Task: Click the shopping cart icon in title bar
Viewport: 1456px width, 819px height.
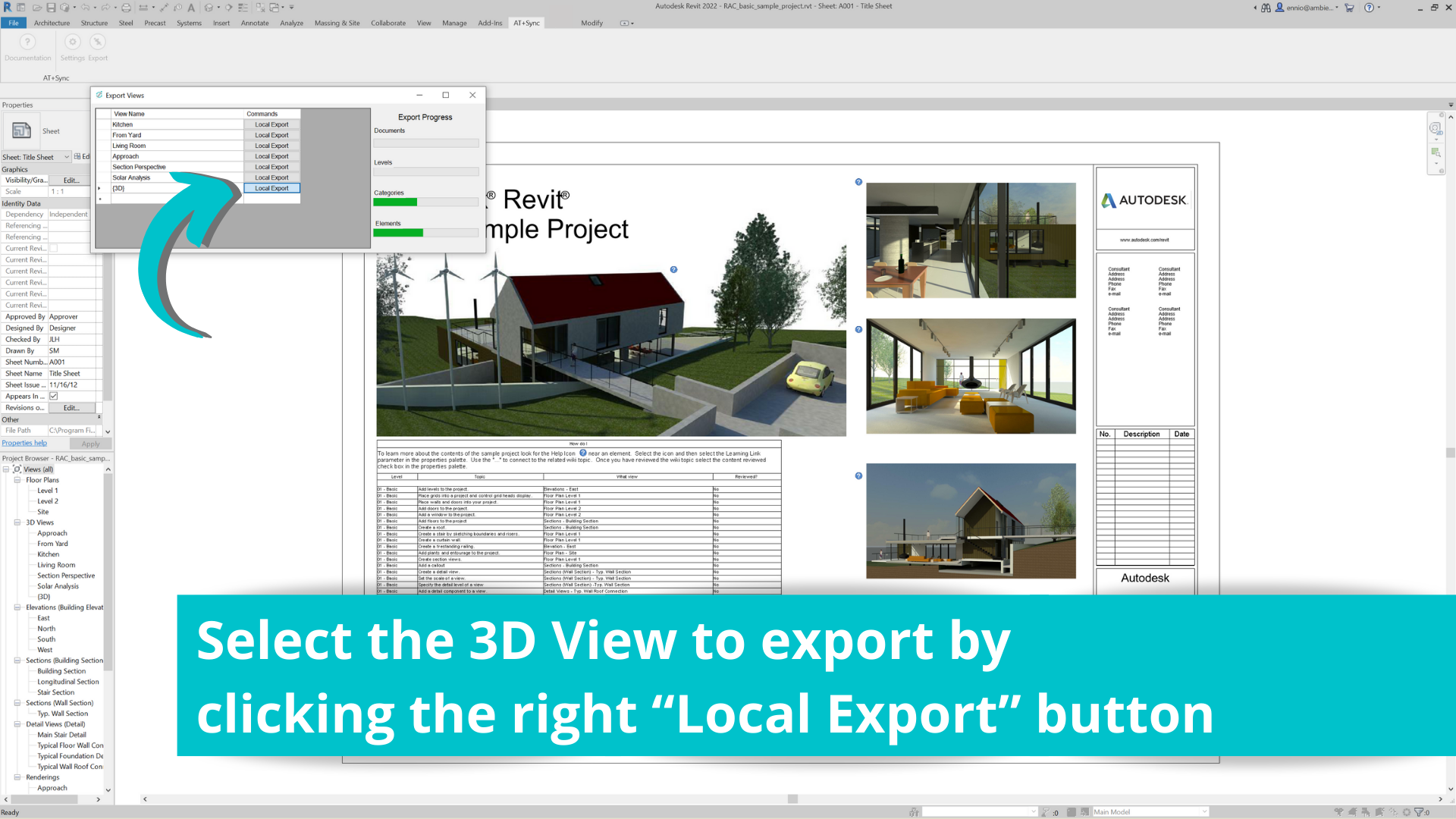Action: [x=1349, y=8]
